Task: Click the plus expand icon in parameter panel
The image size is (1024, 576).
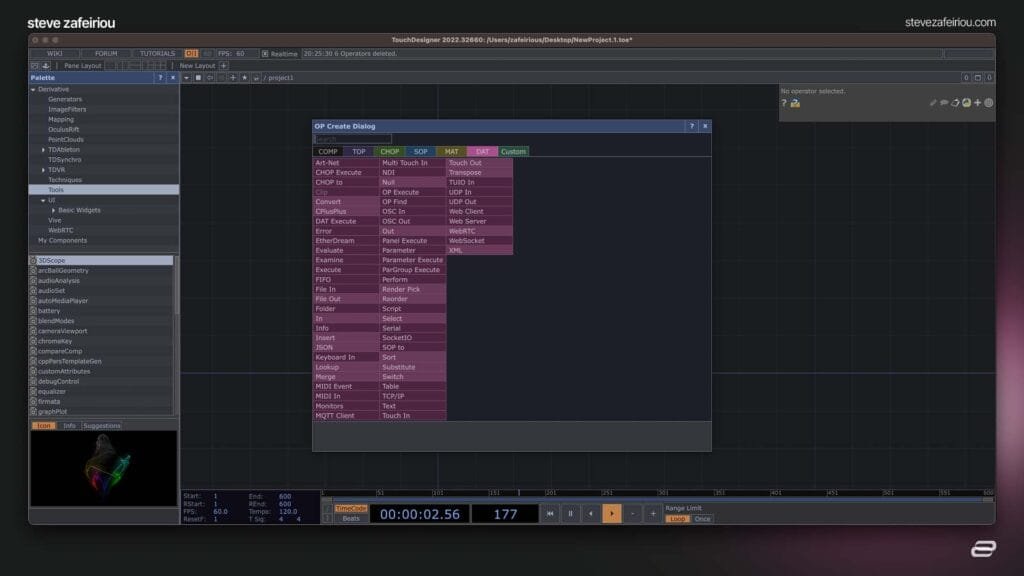Action: [978, 103]
